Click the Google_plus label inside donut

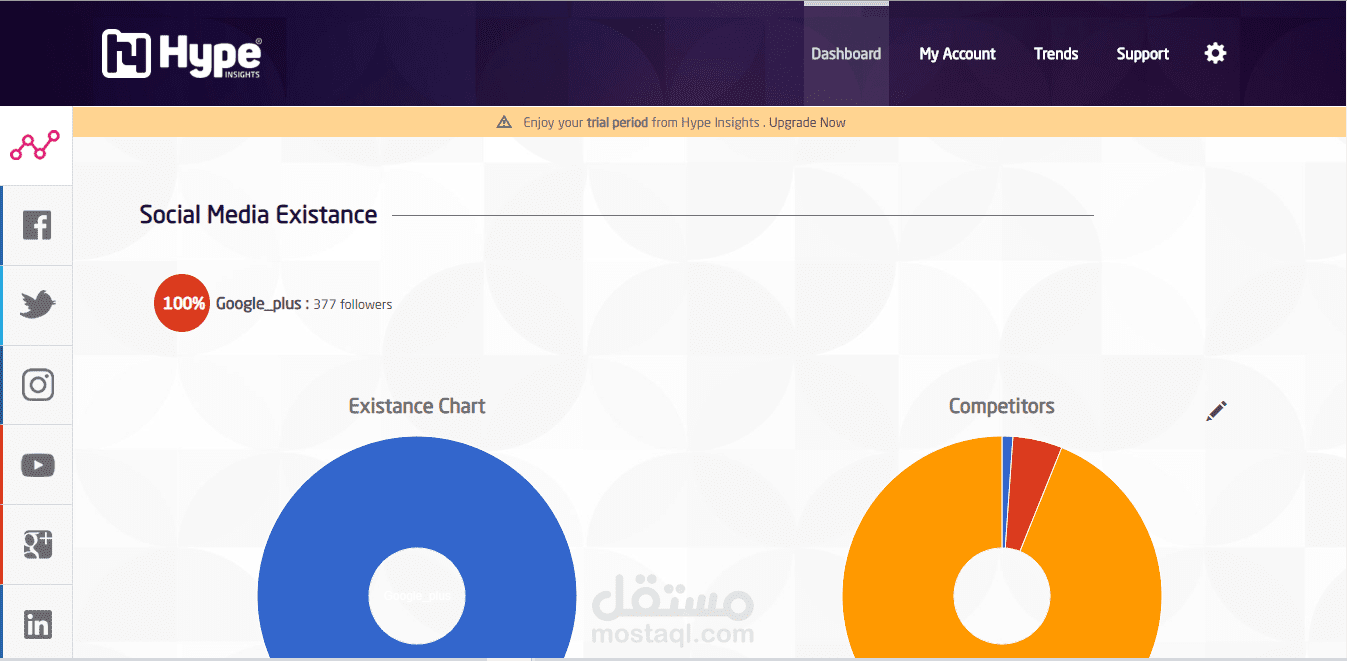click(417, 596)
